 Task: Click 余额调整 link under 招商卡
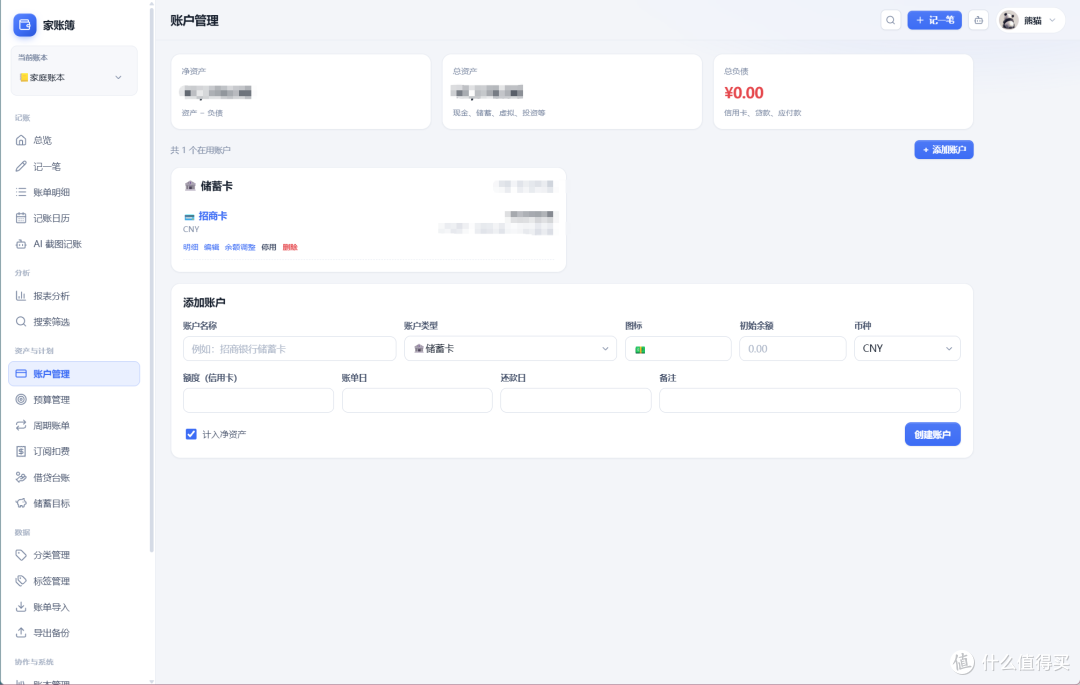click(240, 247)
